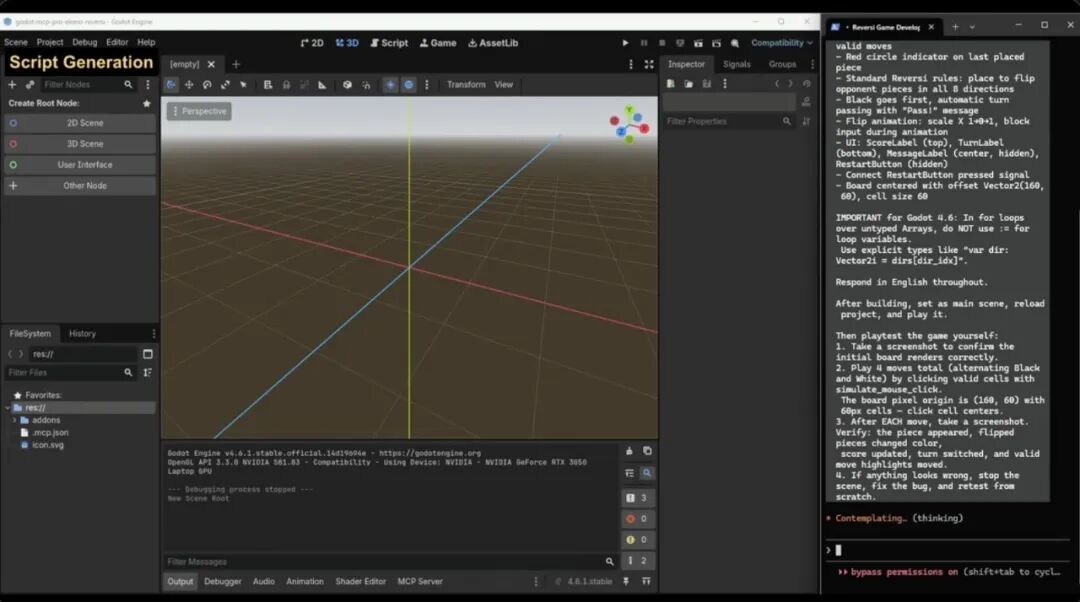Create a User Interface root node
The width and height of the screenshot is (1080, 602).
(x=80, y=165)
